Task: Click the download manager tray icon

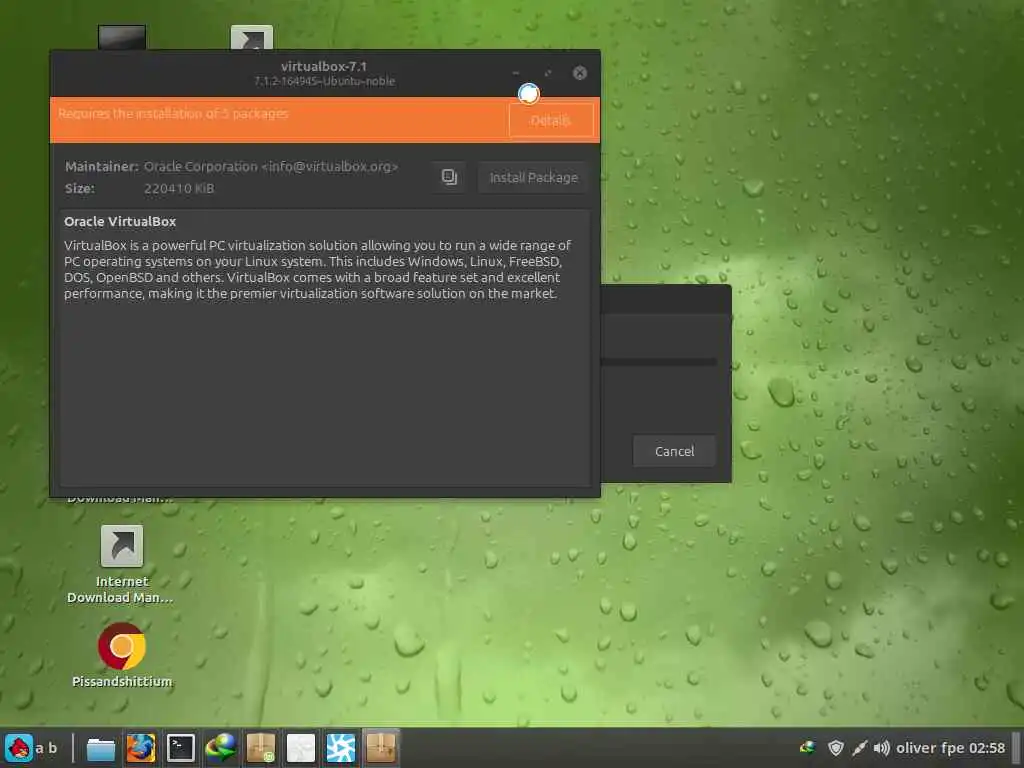Action: (x=808, y=748)
